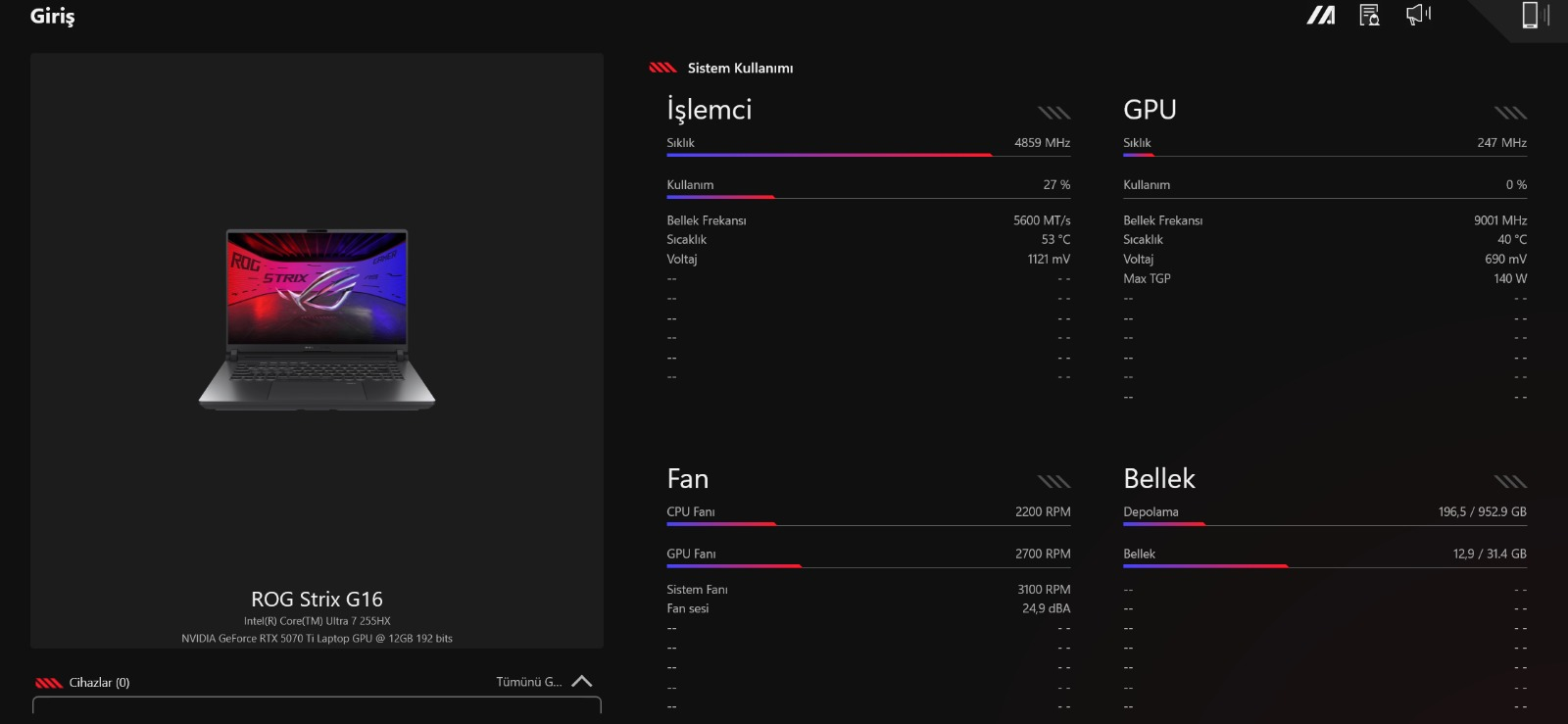This screenshot has width=1568, height=724.
Task: Click the Fan heading
Action: tap(687, 478)
